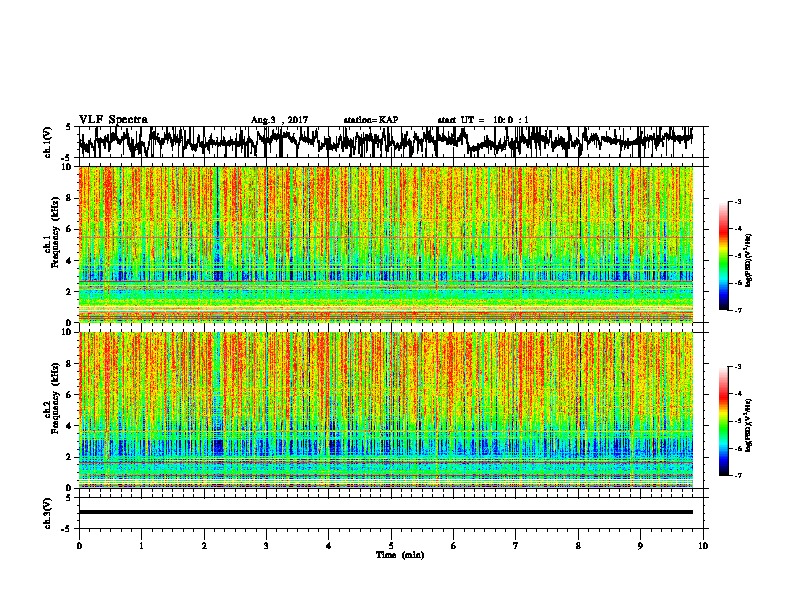The height and width of the screenshot is (612, 792).
Task: Click the "6" tick on time axis
Action: 454,546
